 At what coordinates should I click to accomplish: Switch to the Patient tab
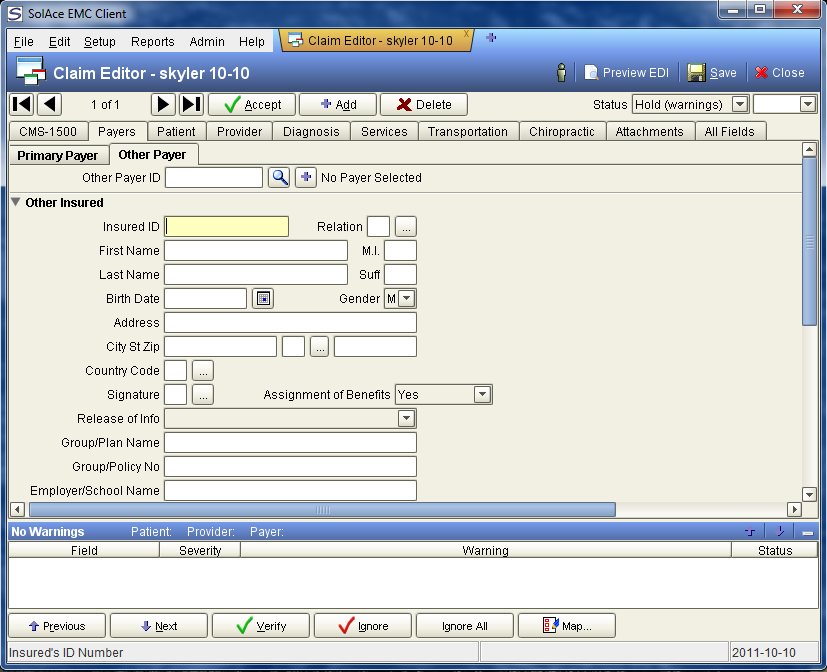176,132
